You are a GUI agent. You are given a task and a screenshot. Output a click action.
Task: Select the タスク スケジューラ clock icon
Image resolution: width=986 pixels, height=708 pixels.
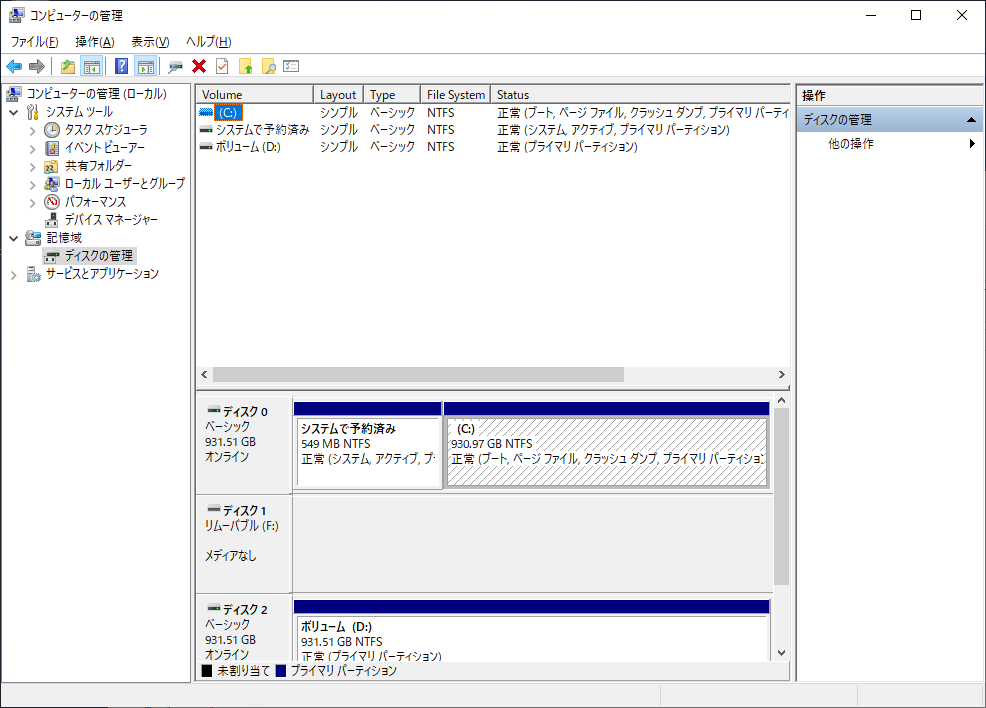point(52,130)
